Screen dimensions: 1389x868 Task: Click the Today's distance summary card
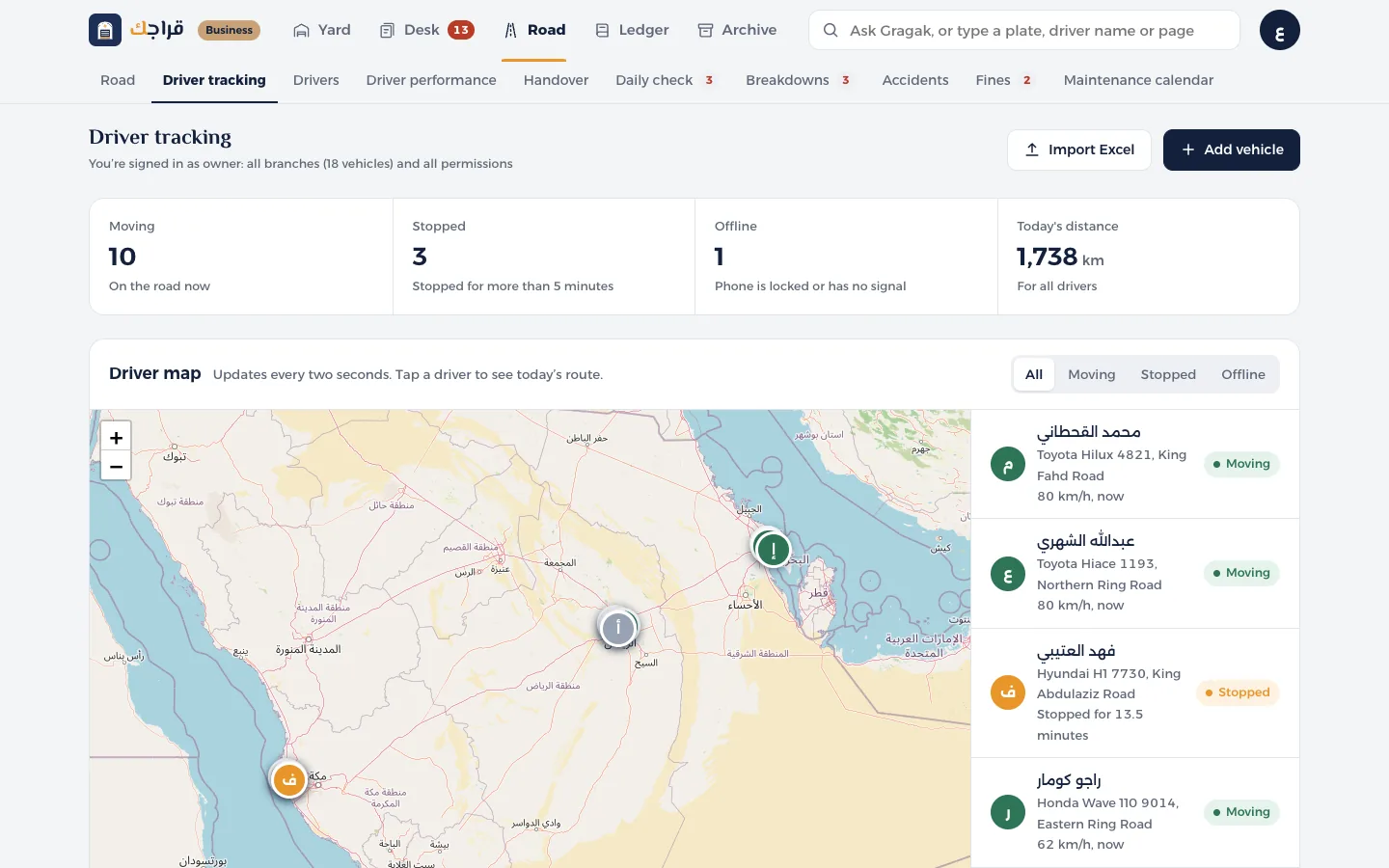pyautogui.click(x=1148, y=257)
